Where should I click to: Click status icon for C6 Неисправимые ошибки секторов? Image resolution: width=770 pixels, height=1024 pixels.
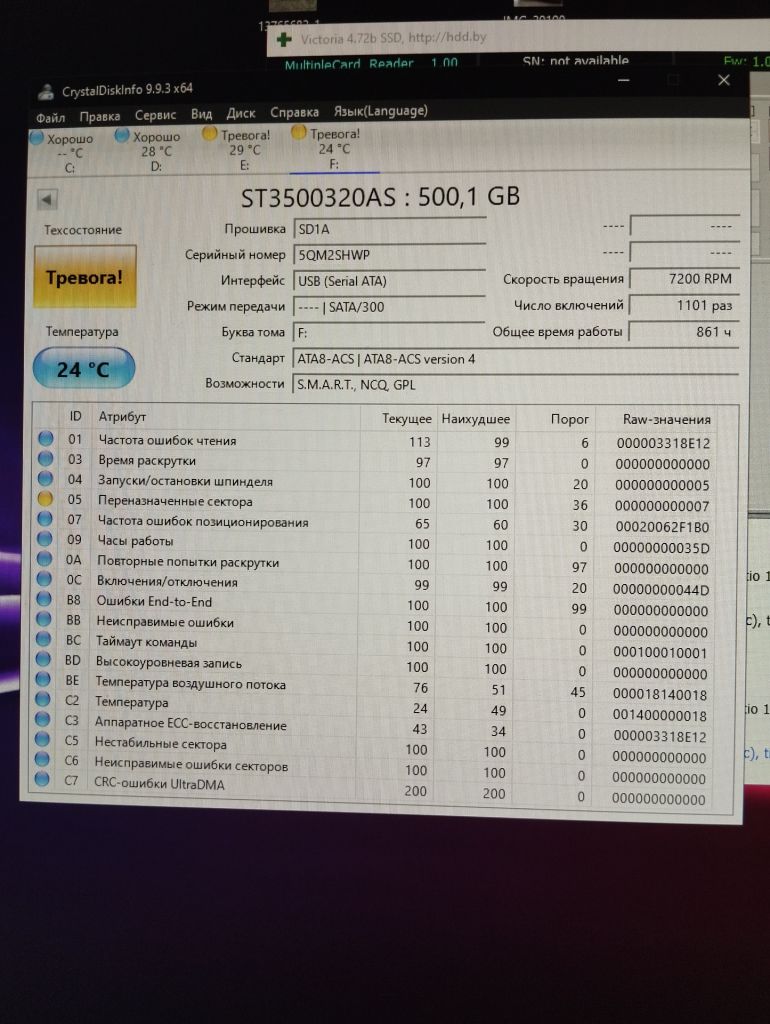pyautogui.click(x=42, y=760)
